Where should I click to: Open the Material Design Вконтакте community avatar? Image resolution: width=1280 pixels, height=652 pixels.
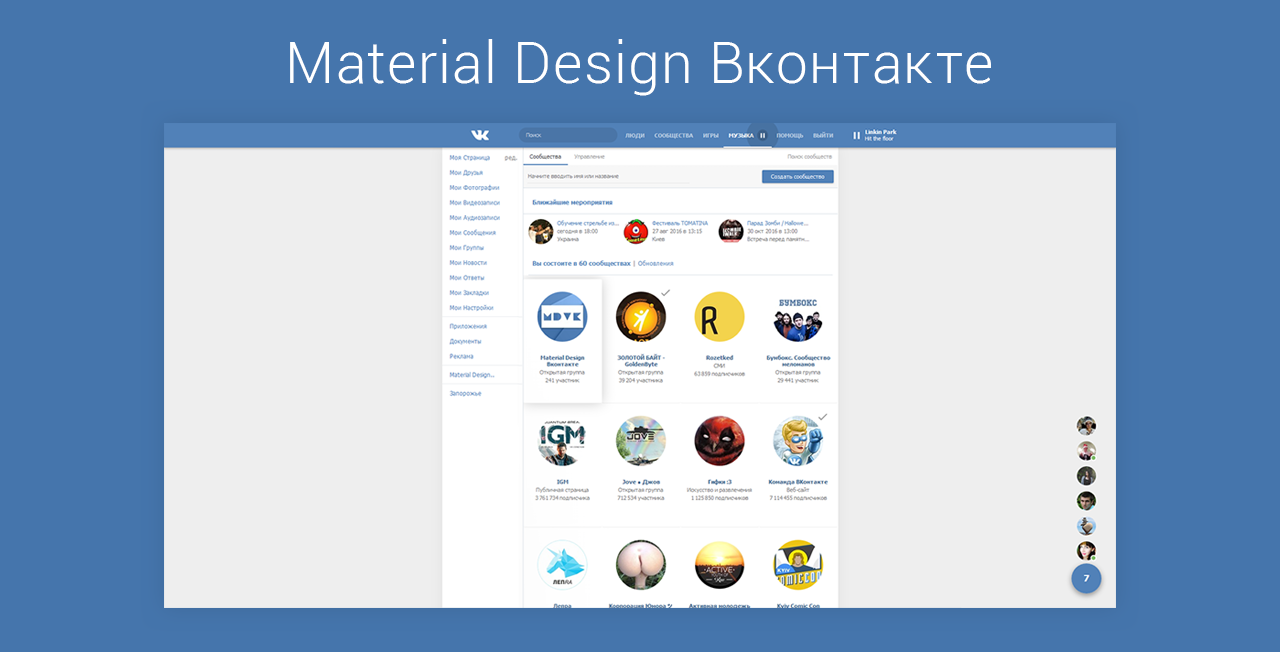pos(562,315)
